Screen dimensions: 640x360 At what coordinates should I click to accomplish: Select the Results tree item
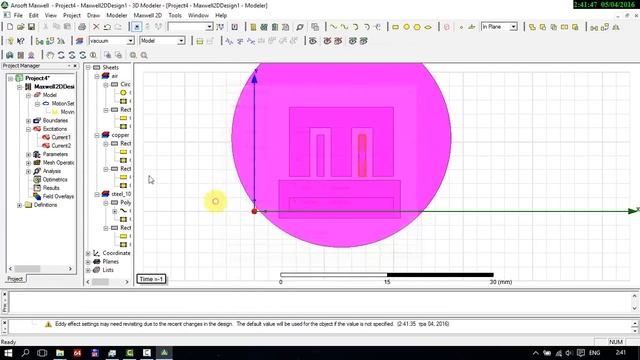pos(51,188)
